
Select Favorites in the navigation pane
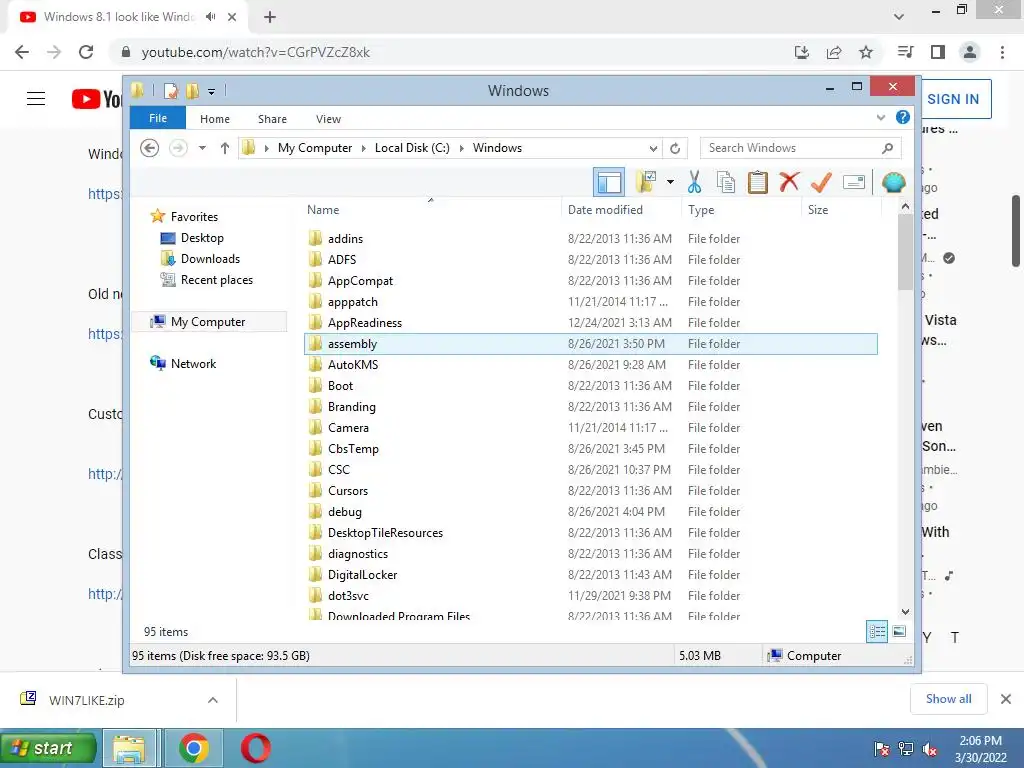tap(194, 217)
